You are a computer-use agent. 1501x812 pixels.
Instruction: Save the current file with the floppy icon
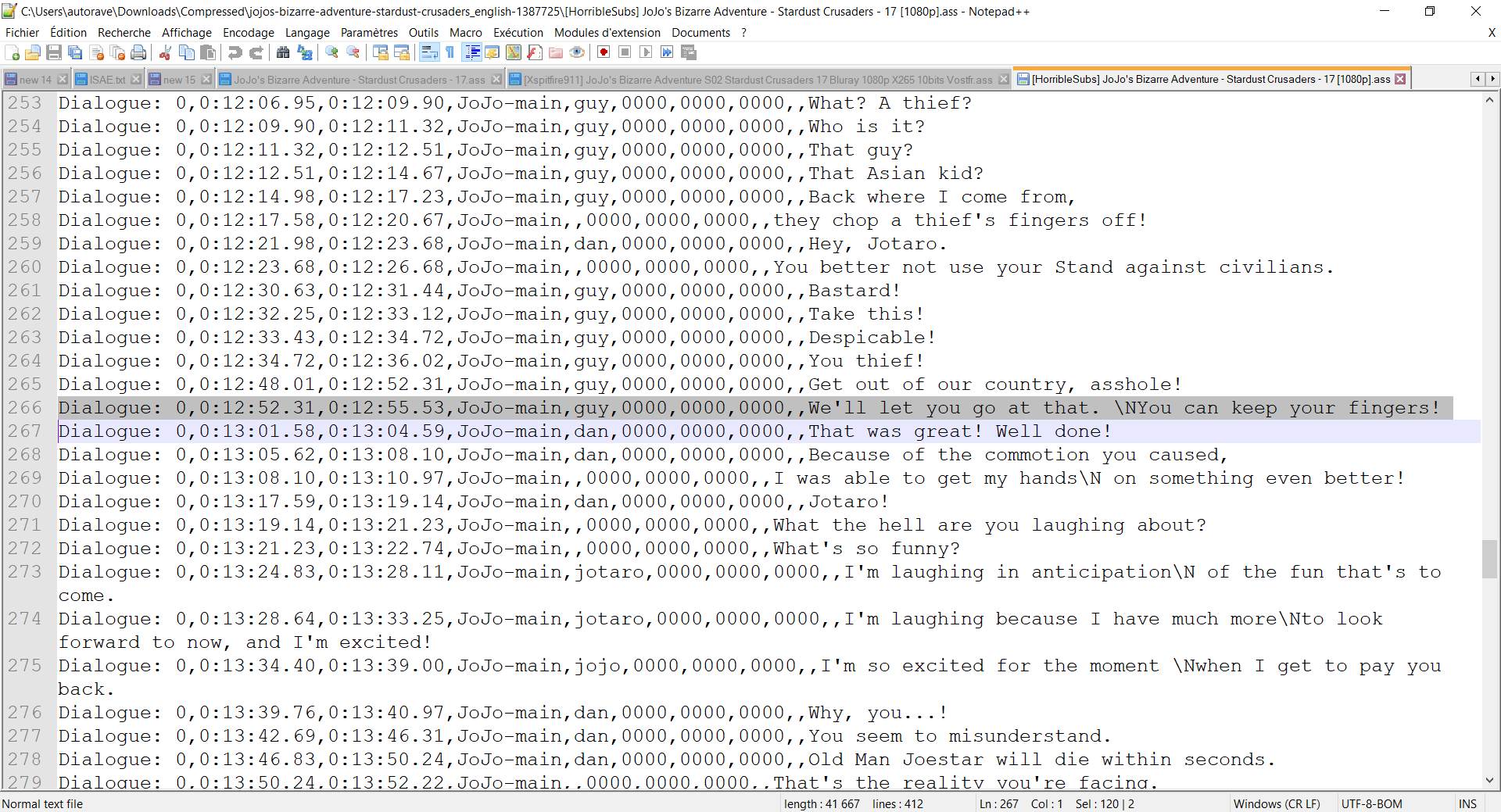54,52
